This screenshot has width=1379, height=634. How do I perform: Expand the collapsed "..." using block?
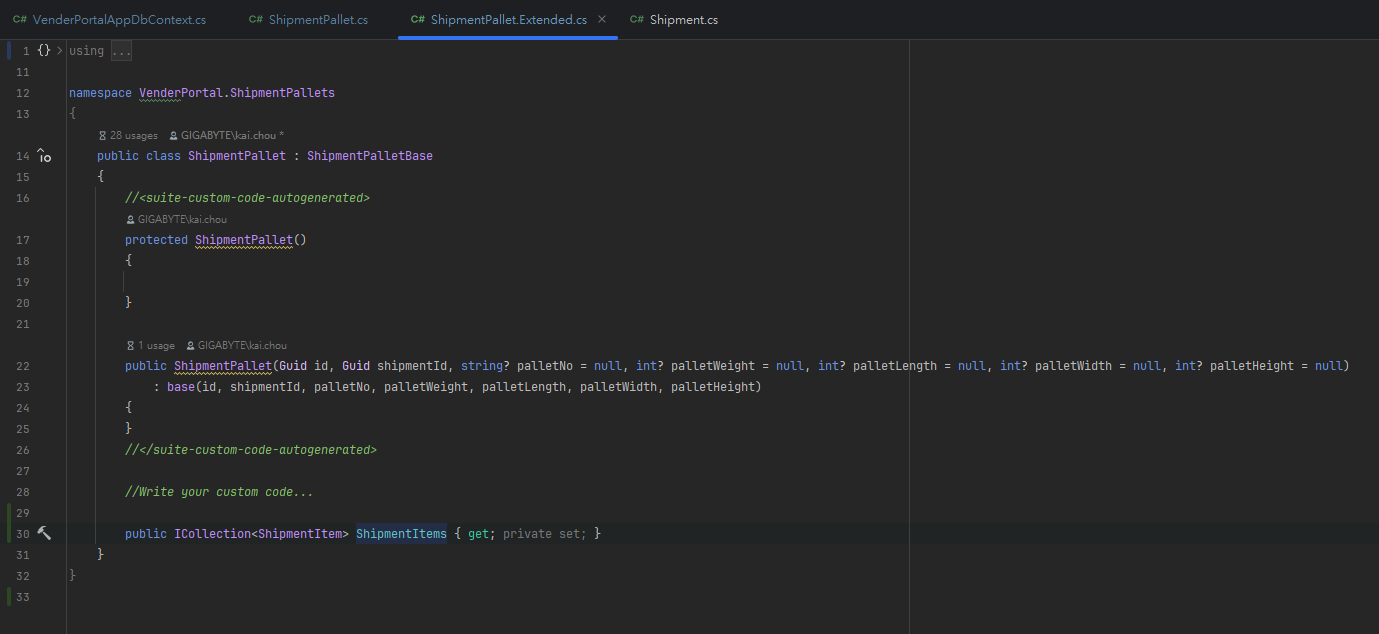click(x=121, y=51)
